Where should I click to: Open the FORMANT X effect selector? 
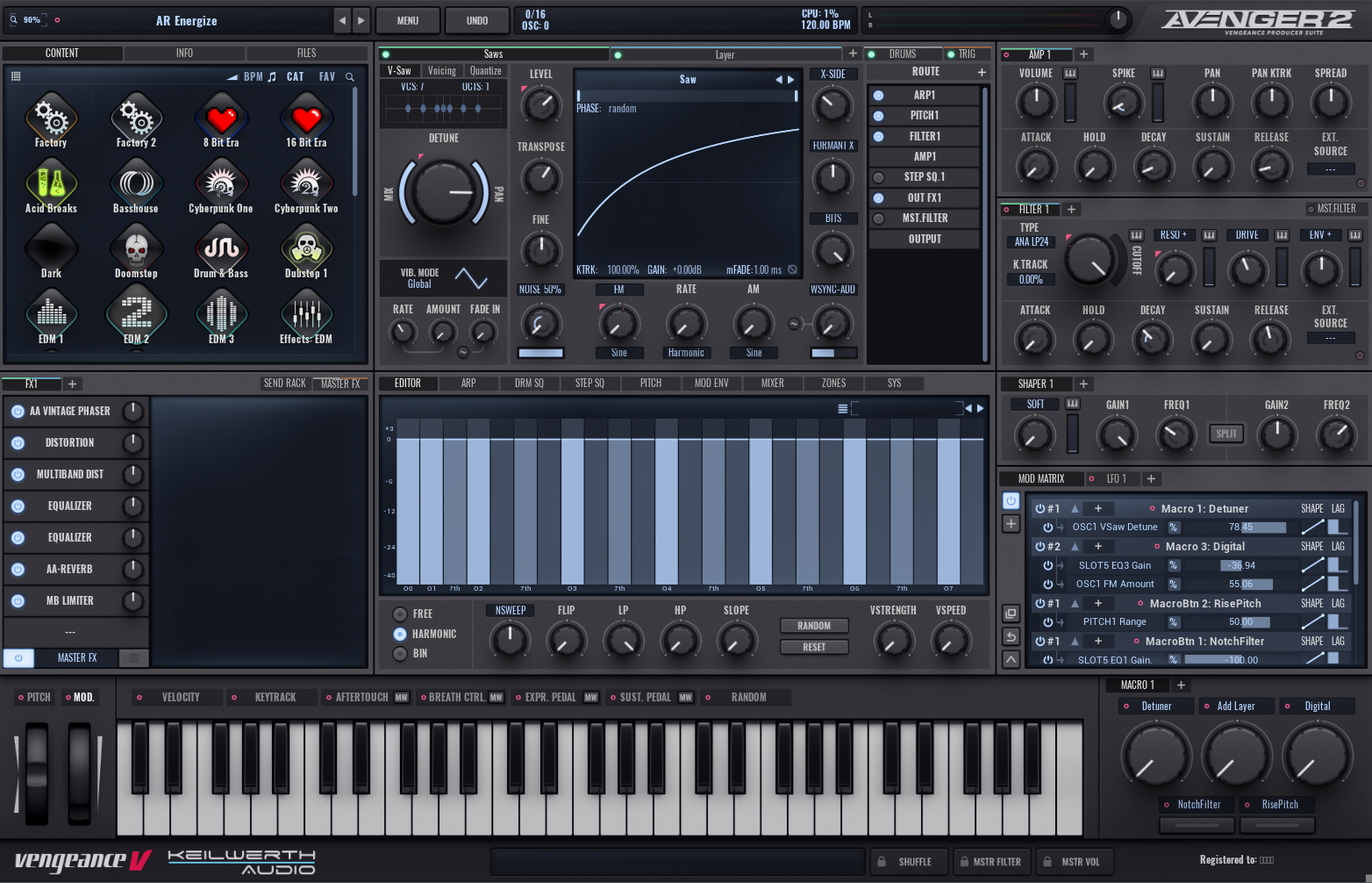pyautogui.click(x=832, y=146)
